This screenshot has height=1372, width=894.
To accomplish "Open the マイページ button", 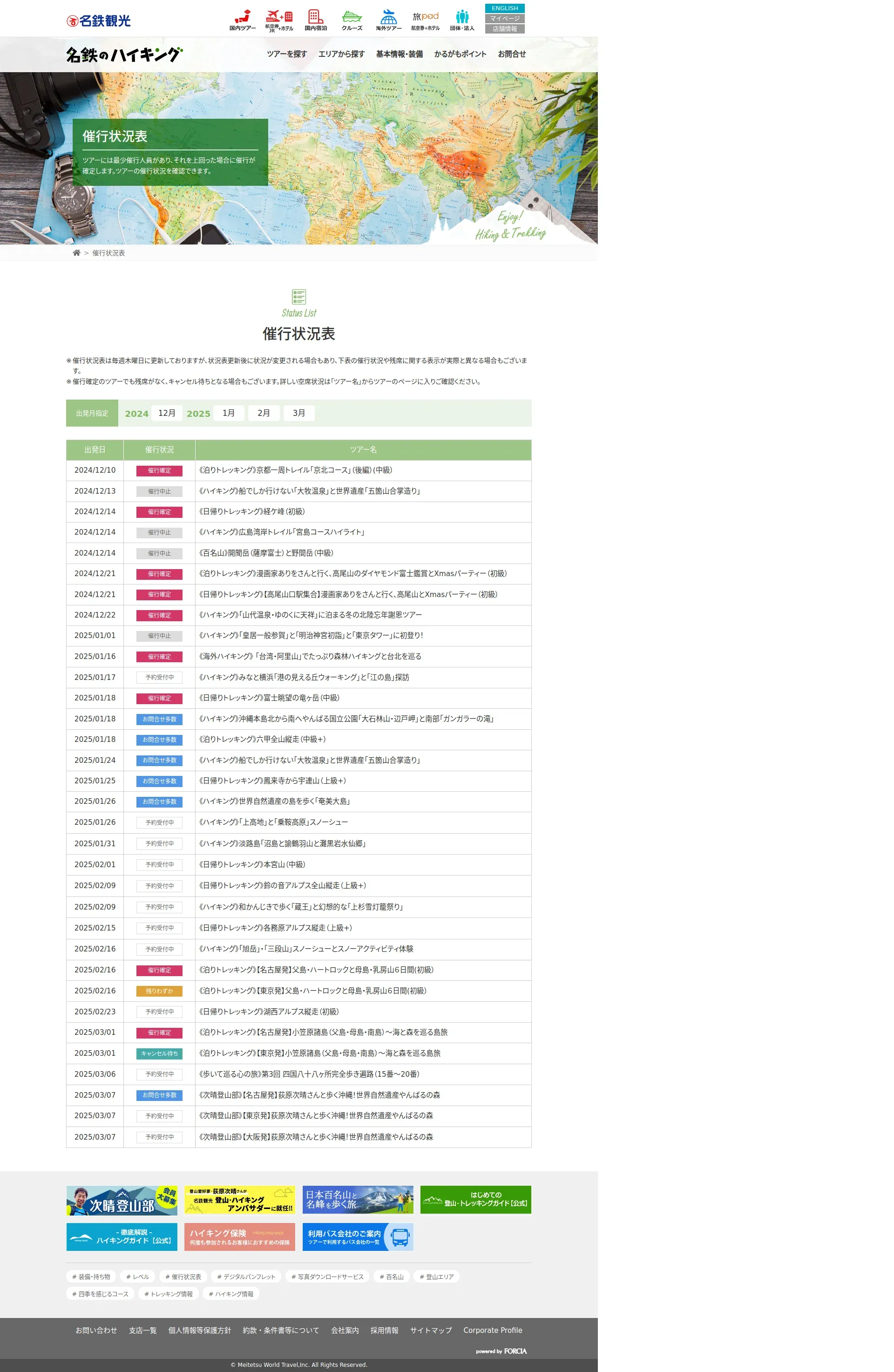I will [x=504, y=19].
